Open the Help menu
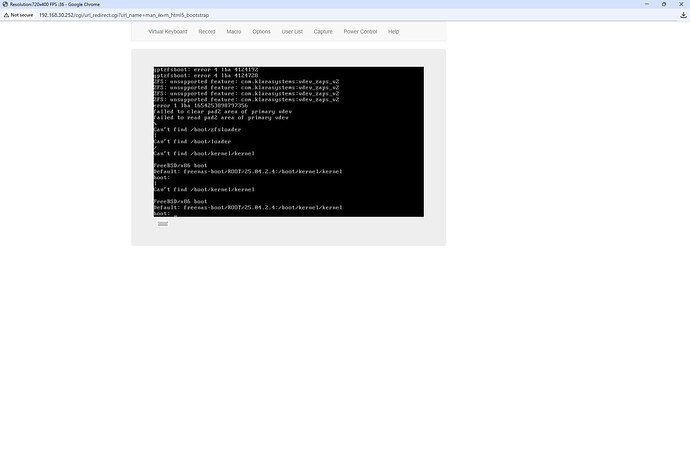This screenshot has width=690, height=450. pyautogui.click(x=393, y=32)
